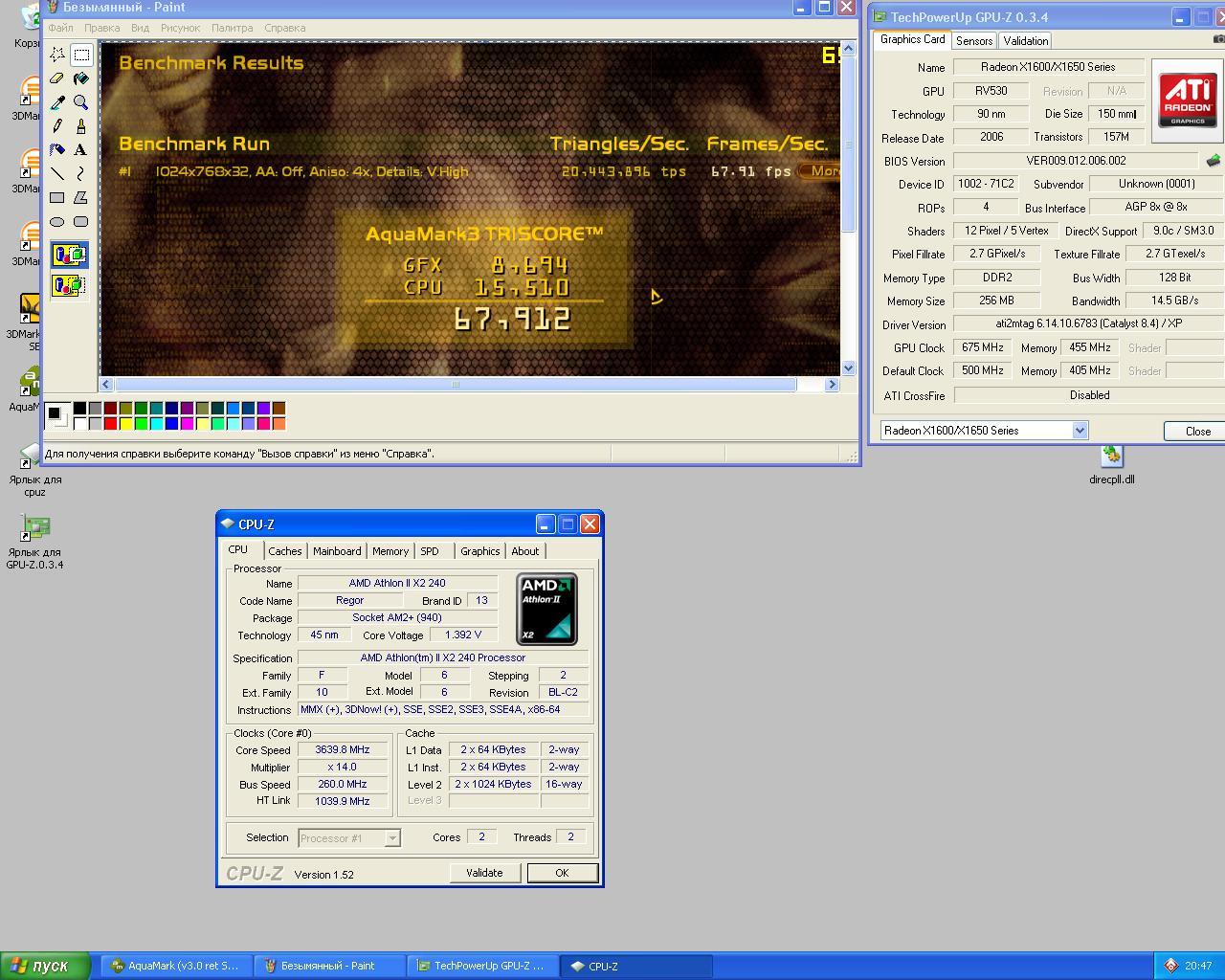This screenshot has height=980, width=1225.
Task: Open the Graphics tab in CPU-Z
Action: (479, 551)
